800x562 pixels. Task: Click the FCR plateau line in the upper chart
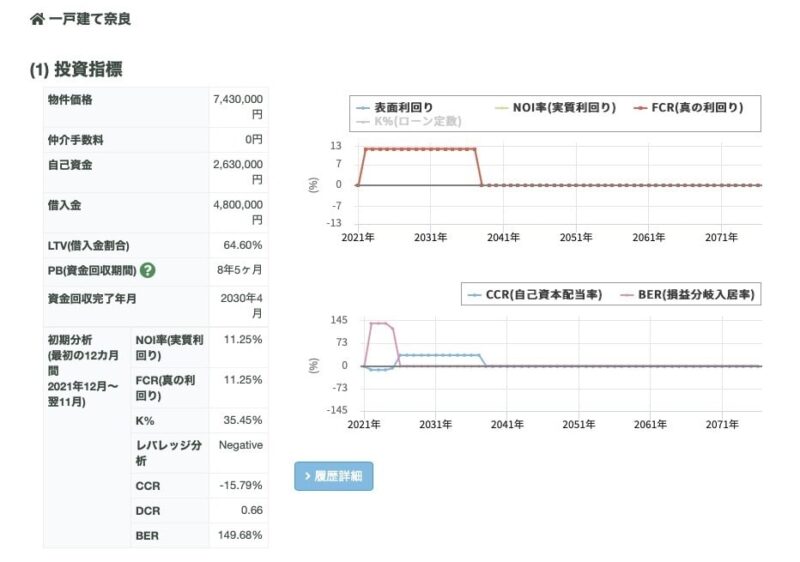pos(420,149)
